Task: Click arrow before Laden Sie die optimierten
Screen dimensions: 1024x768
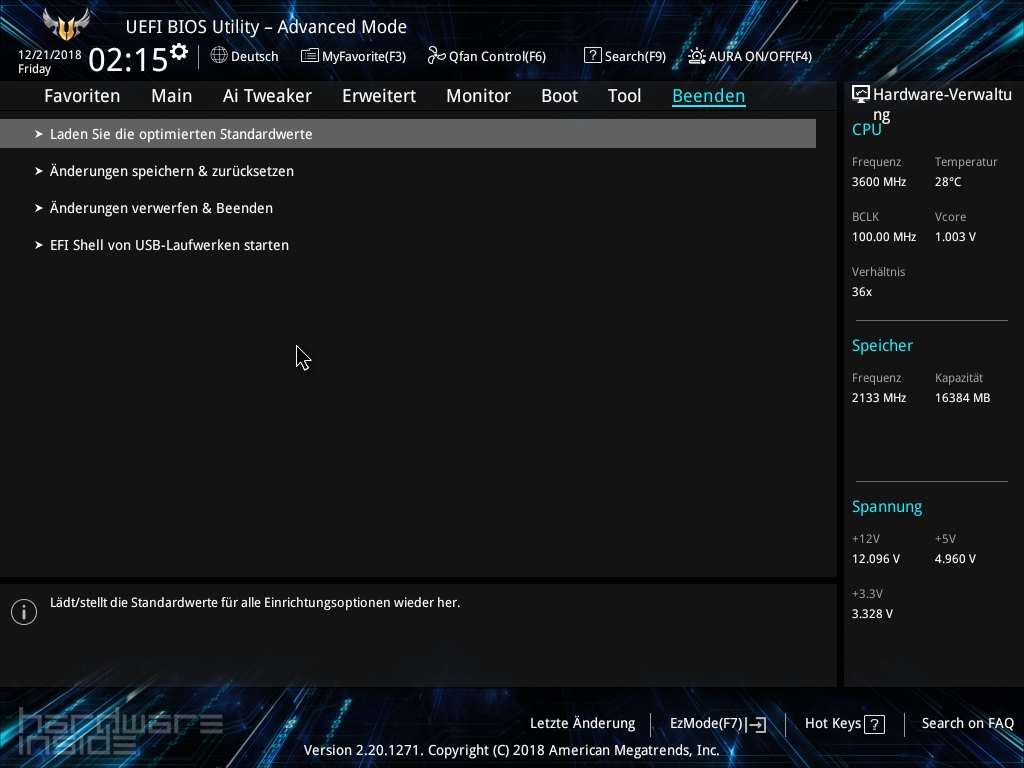Action: pos(39,134)
